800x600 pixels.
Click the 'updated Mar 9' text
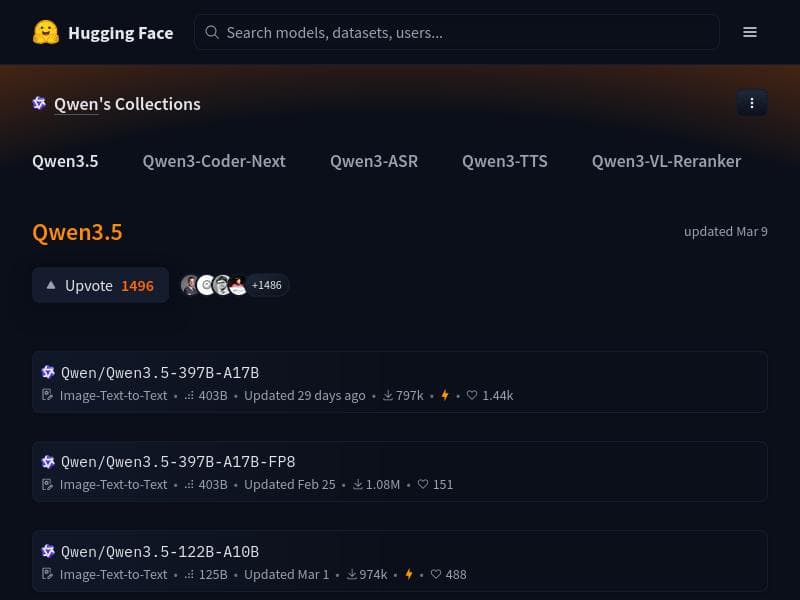coord(726,232)
